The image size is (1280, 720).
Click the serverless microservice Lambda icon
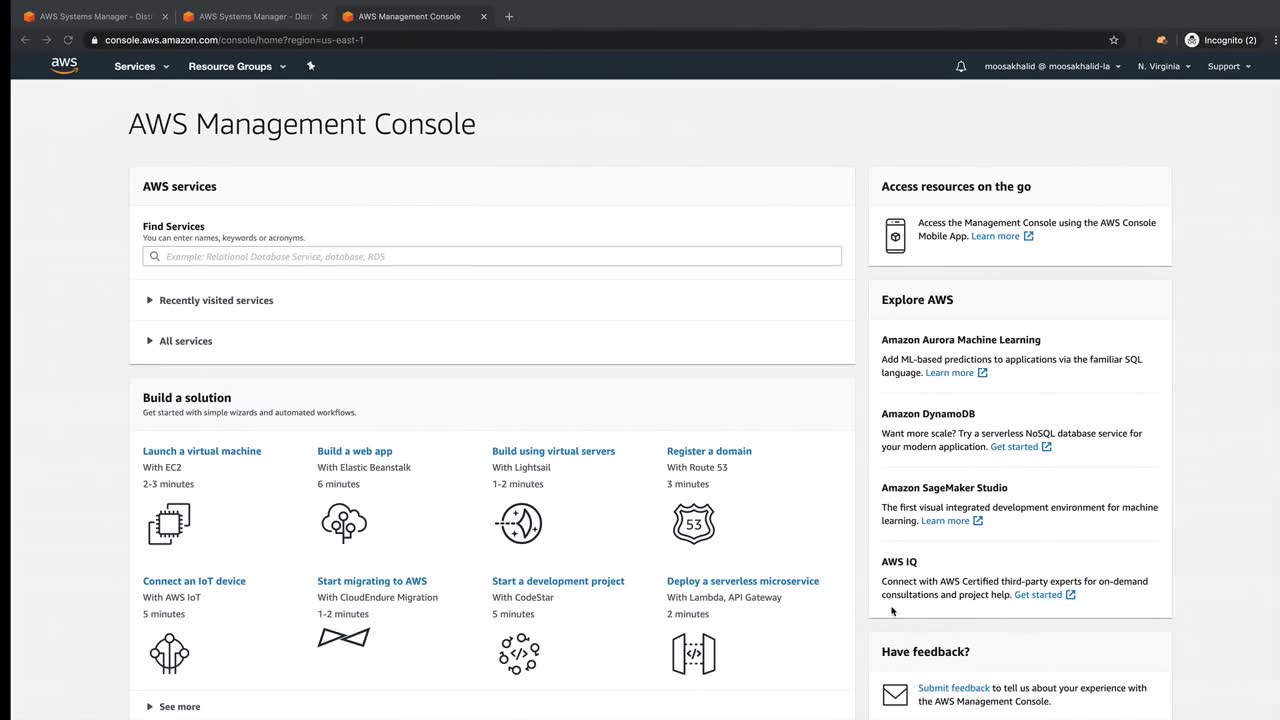[x=694, y=653]
